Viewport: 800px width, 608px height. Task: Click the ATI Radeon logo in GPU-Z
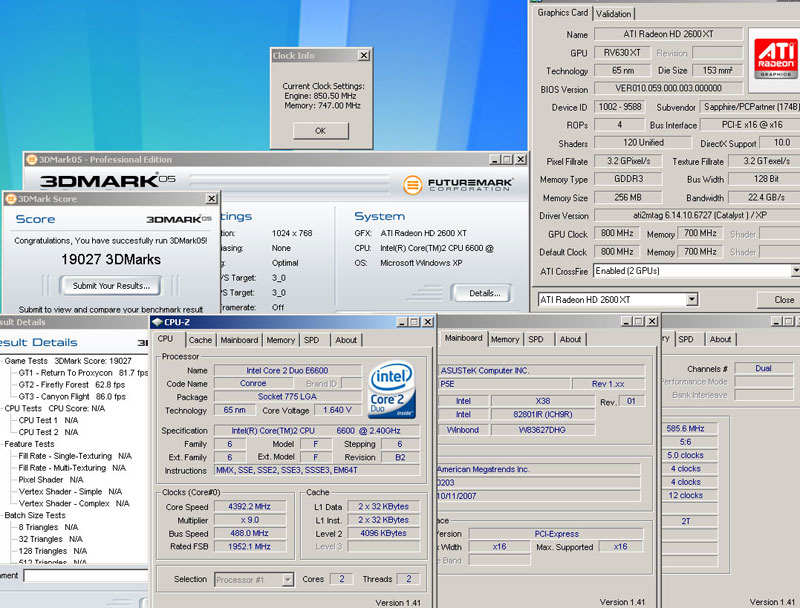click(775, 59)
